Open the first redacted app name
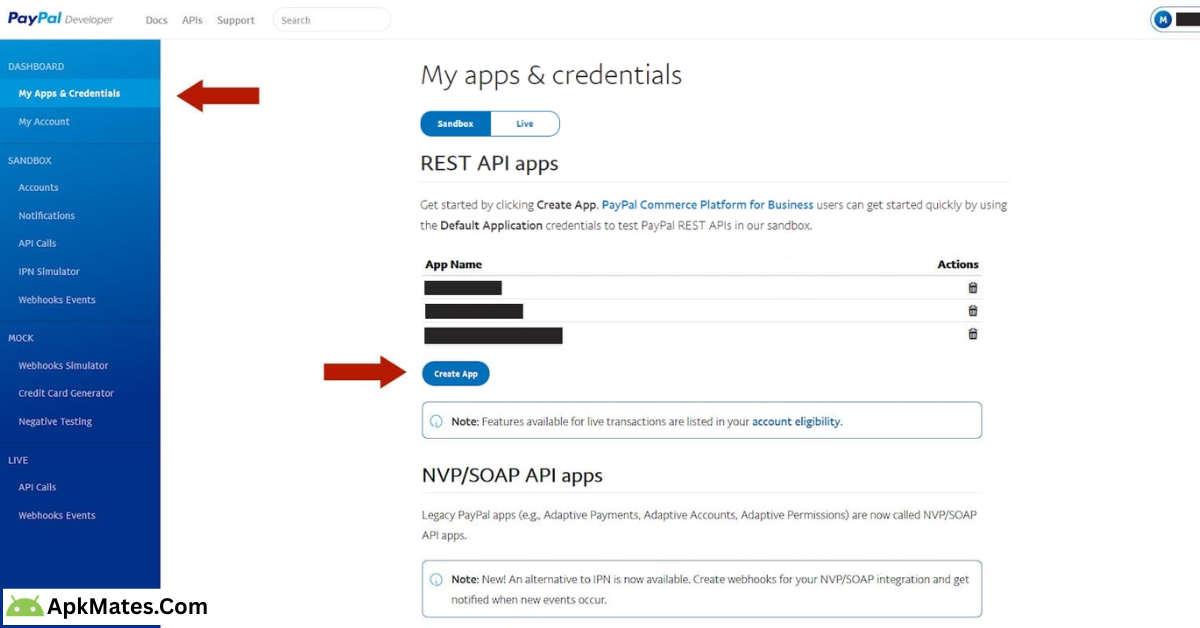 pos(463,288)
